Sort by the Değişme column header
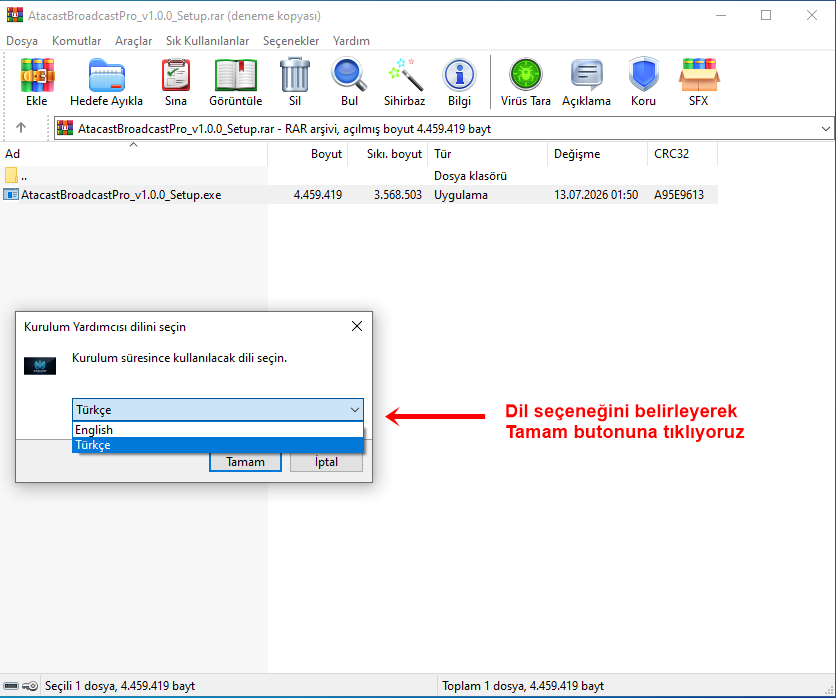 (597, 154)
